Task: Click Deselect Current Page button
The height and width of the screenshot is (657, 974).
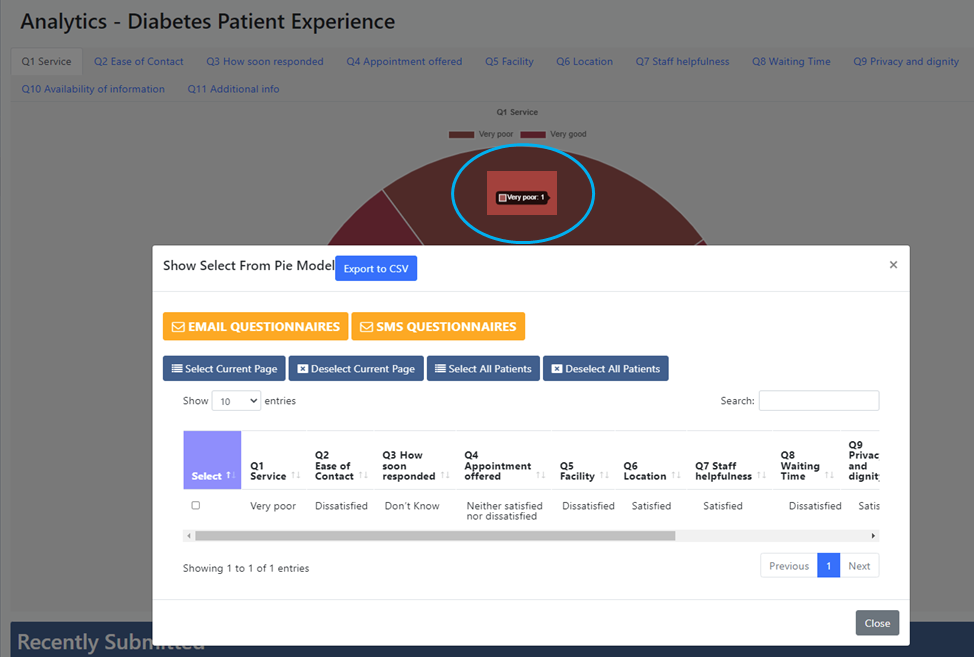Action: [x=356, y=369]
